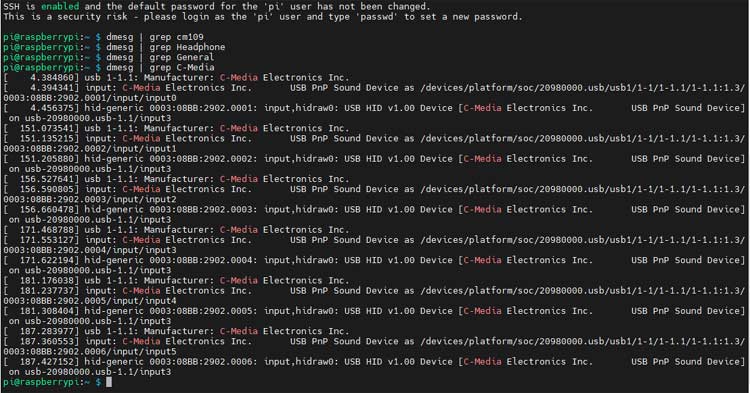Screen dimensions: 750x393
Task: Click the 156.527641 usb 1-1.1 line
Action: pyautogui.click(x=176, y=179)
